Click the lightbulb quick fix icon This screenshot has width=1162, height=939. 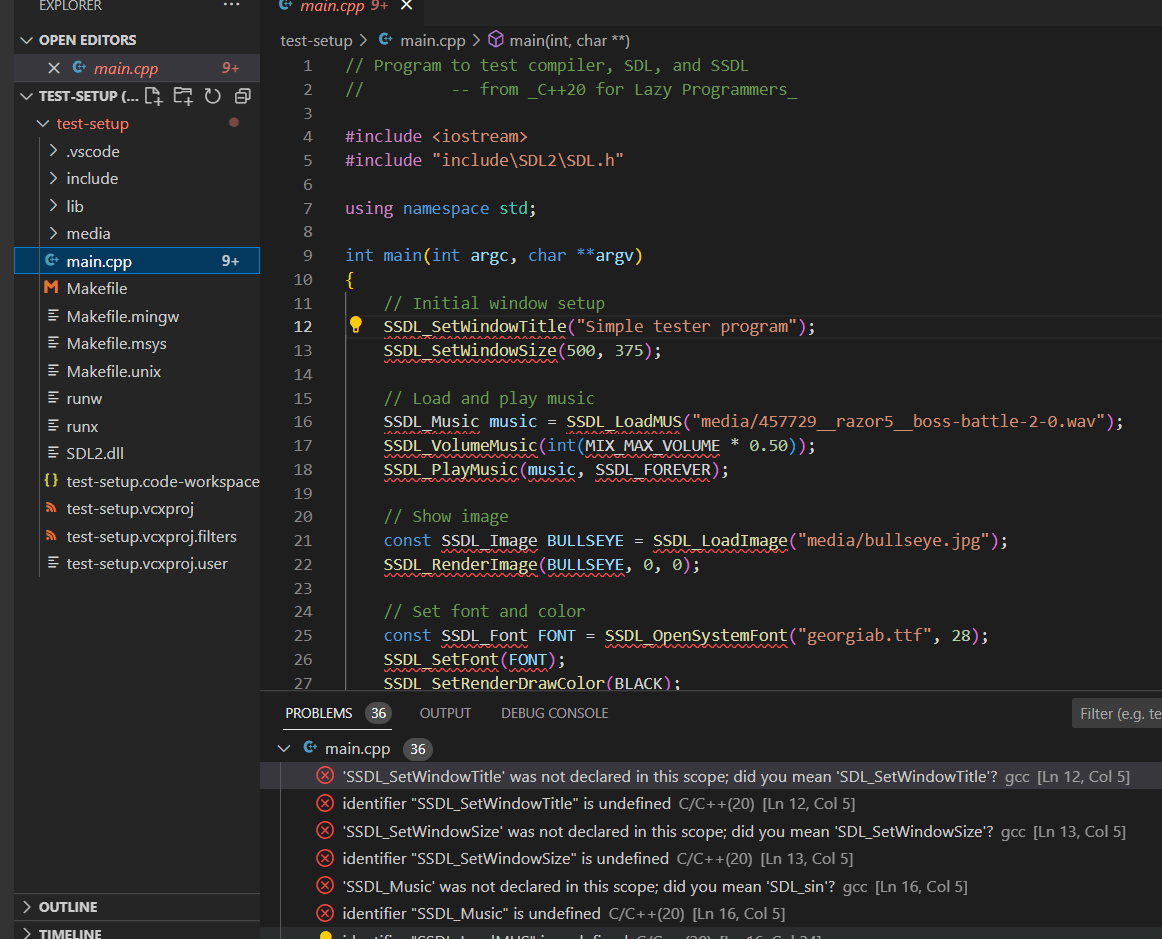(355, 325)
